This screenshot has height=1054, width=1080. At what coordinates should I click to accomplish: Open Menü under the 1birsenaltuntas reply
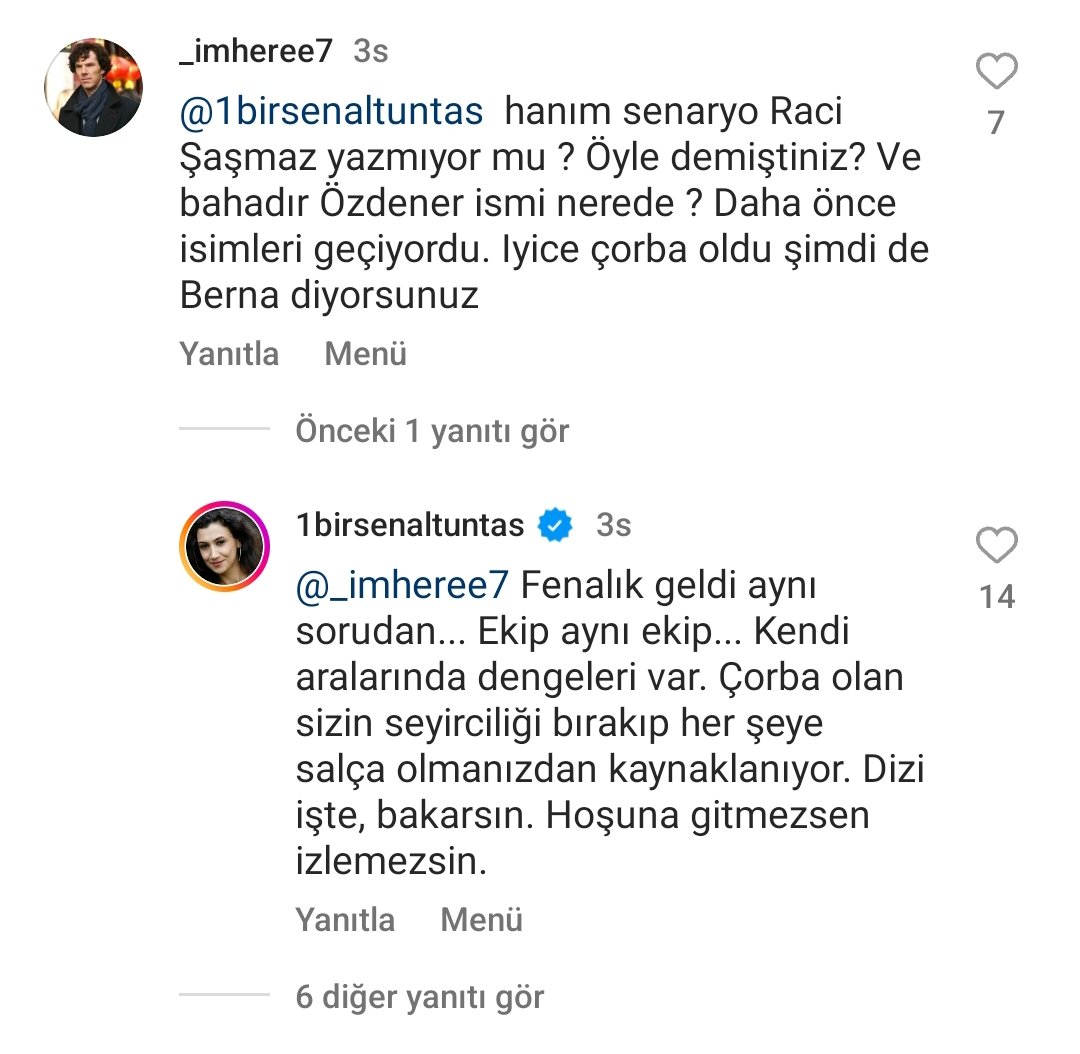click(481, 920)
